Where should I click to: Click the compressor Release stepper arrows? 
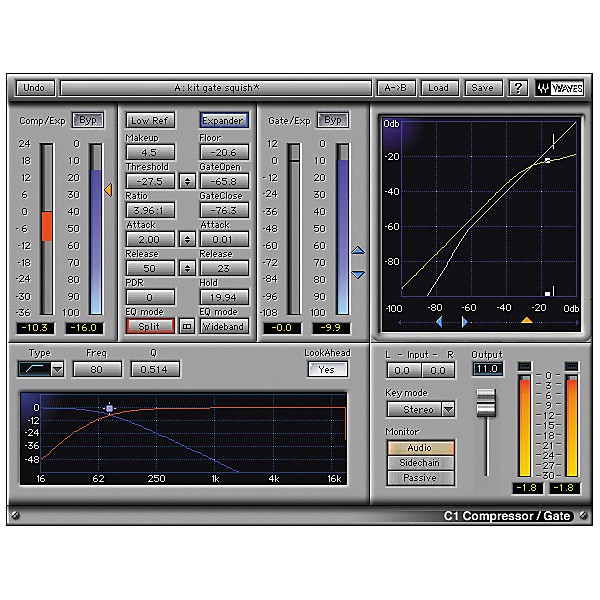tap(187, 268)
